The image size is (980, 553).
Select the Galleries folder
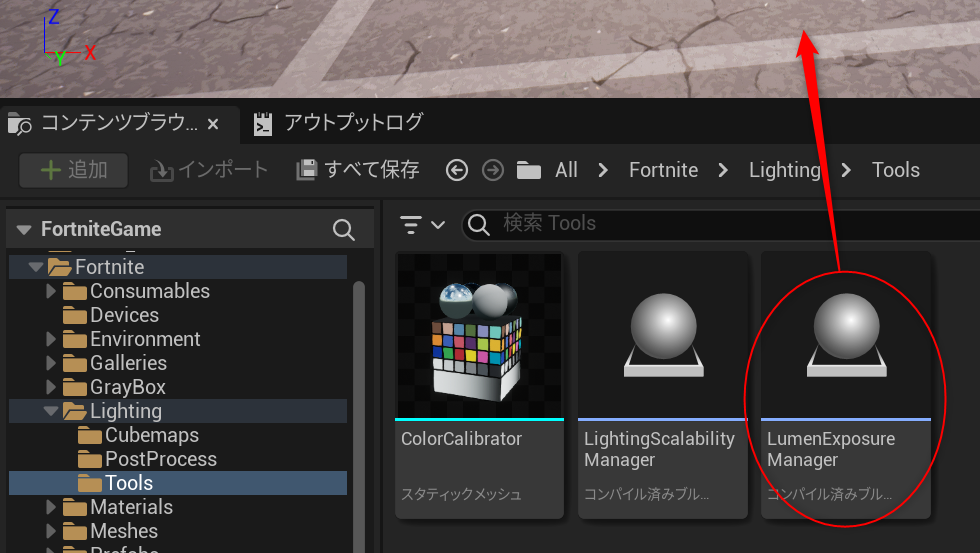tap(128, 363)
